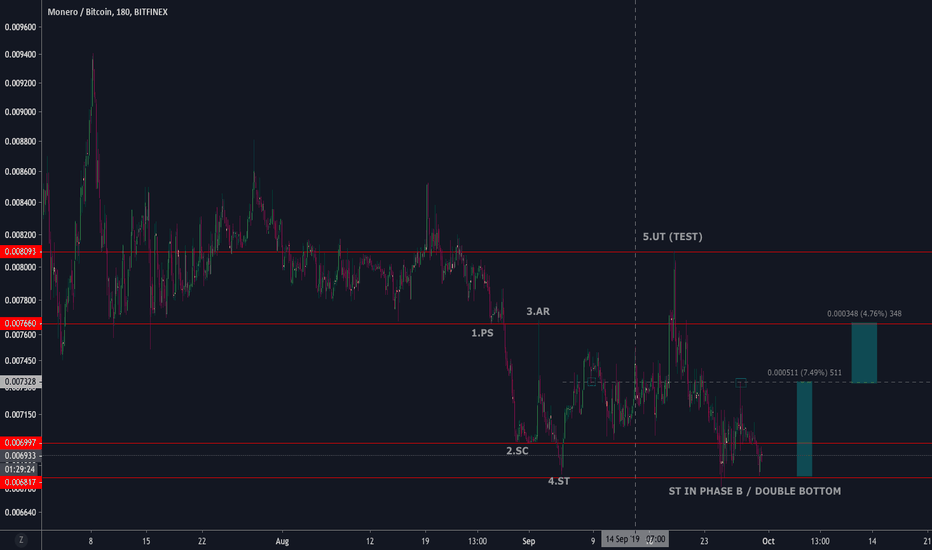932x550 pixels.
Task: Click the ST IN PHASE B / DOUBLE BOTTOM text
Action: pos(755,491)
